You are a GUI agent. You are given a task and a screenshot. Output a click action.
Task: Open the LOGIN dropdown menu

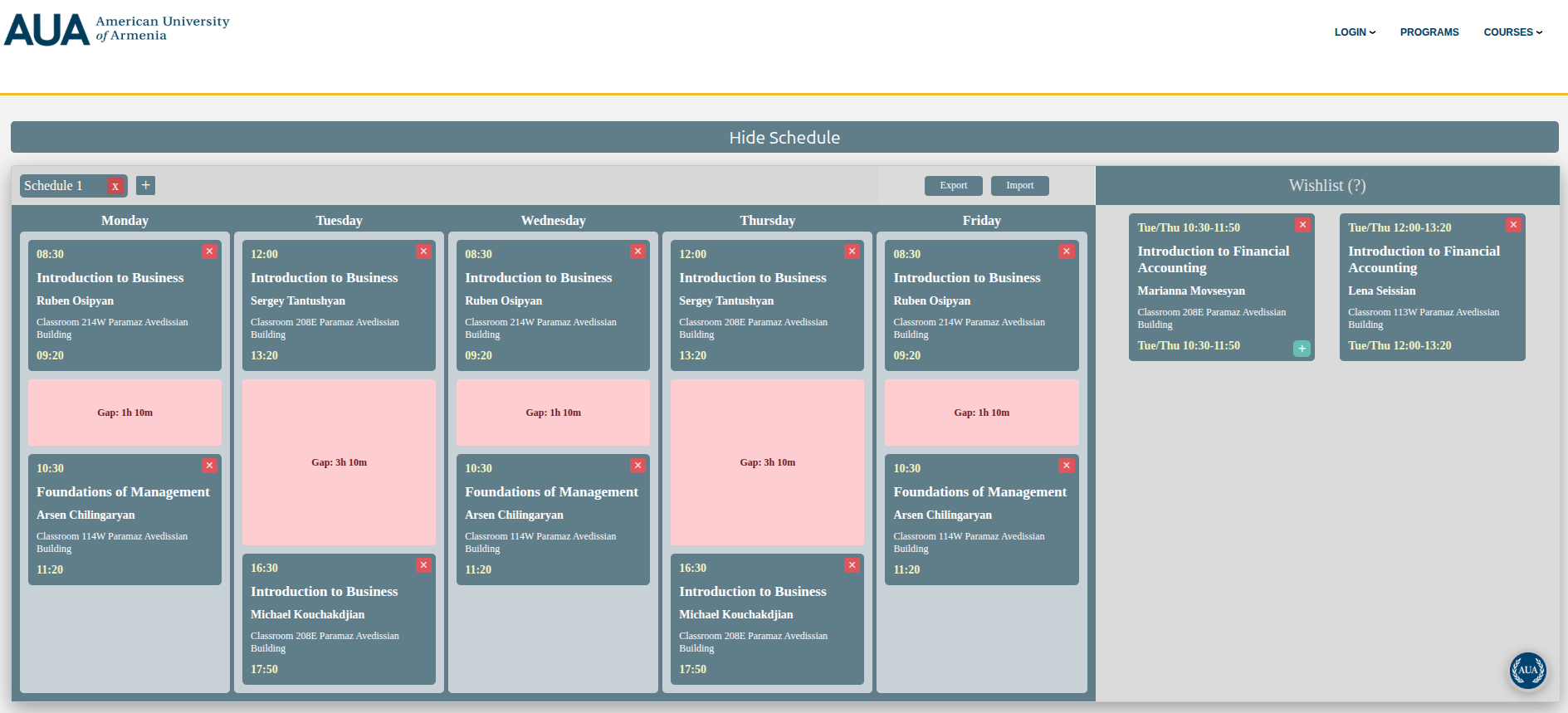pos(1355,32)
